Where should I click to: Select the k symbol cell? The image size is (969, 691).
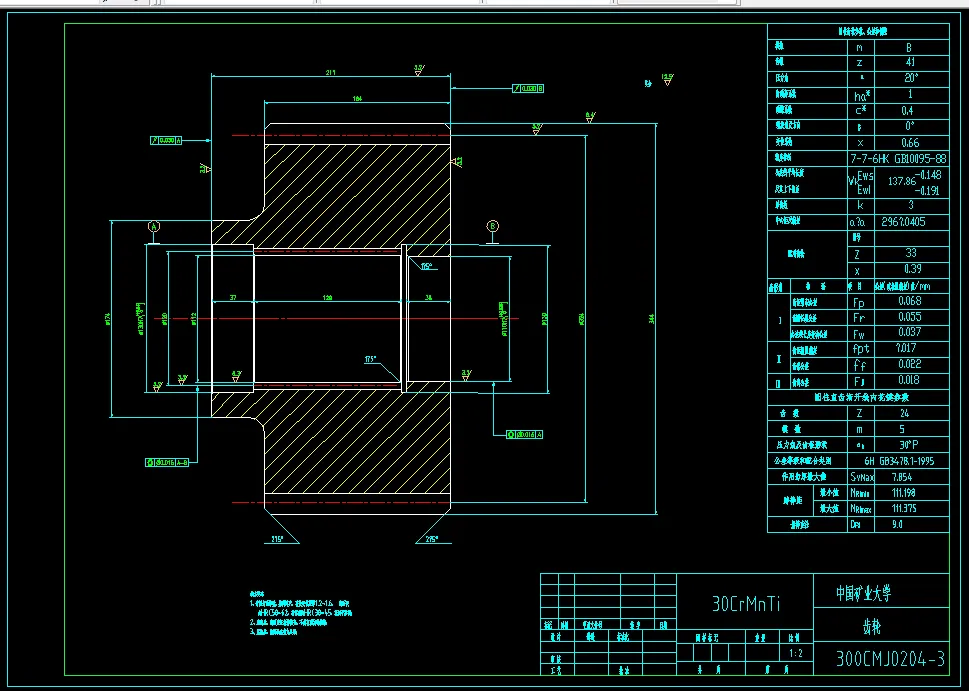pos(861,205)
